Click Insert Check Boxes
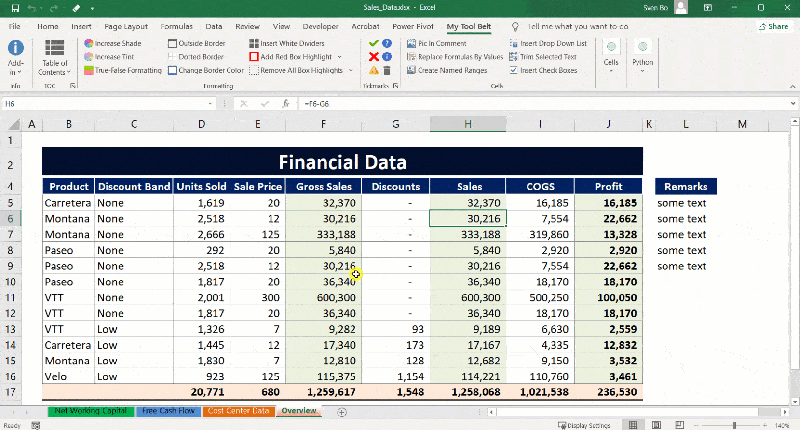 (543, 70)
